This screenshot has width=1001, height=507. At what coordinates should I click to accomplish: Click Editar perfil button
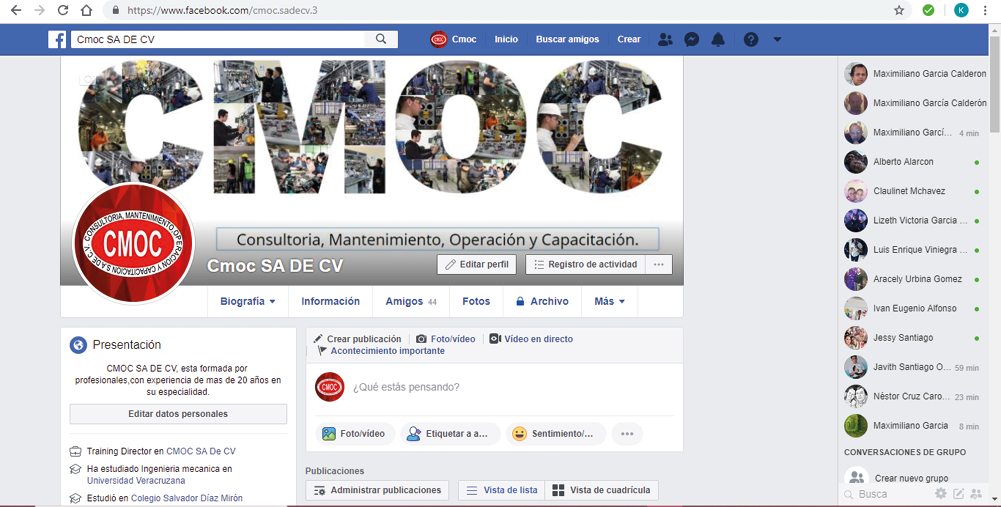coord(476,265)
